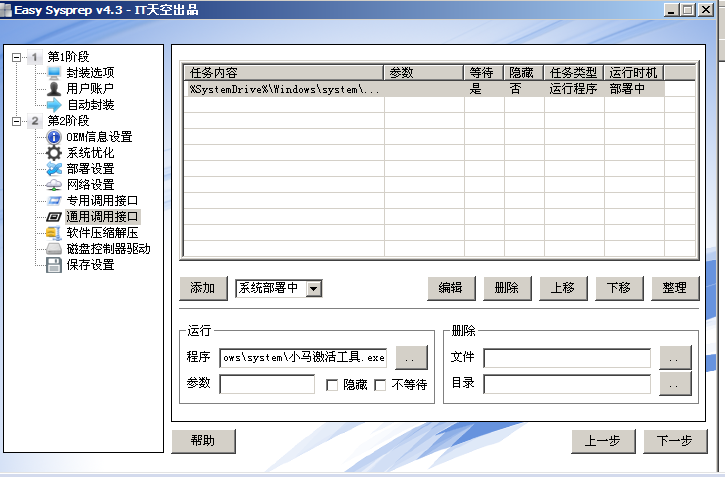Image resolution: width=725 pixels, height=477 pixels.
Task: Open 保存设置 page
Action: [x=90, y=265]
